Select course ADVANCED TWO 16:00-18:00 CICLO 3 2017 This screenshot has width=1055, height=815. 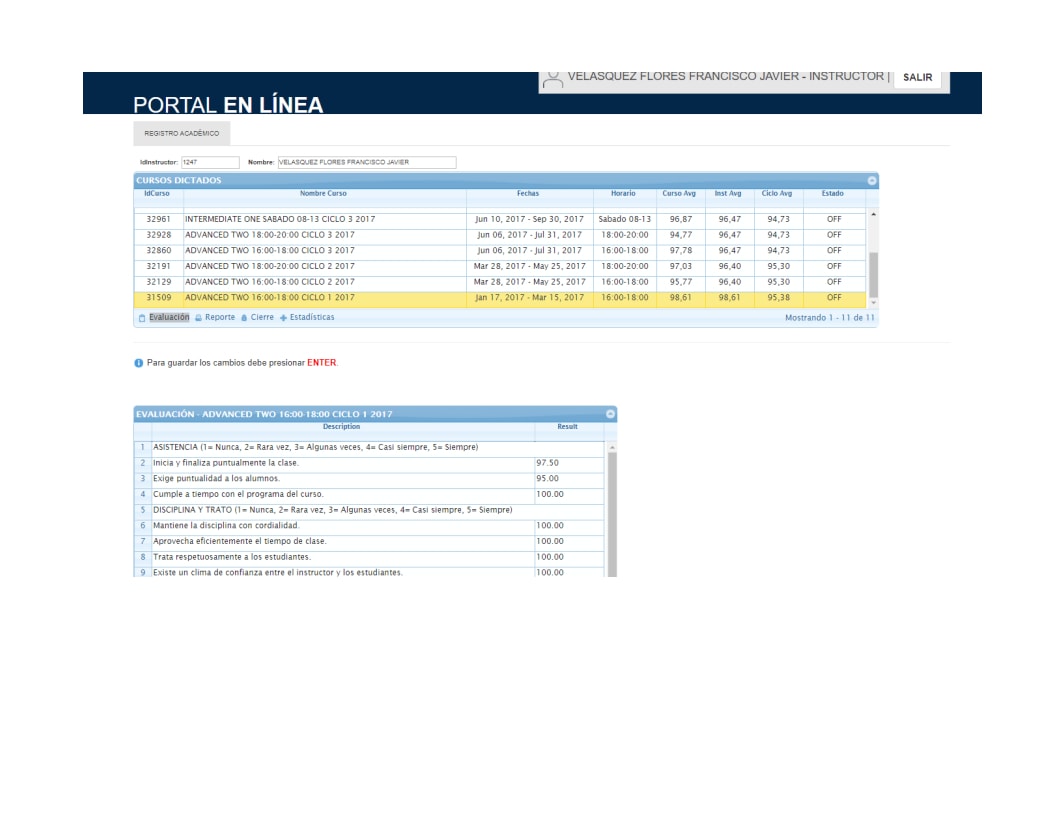[x=499, y=250]
